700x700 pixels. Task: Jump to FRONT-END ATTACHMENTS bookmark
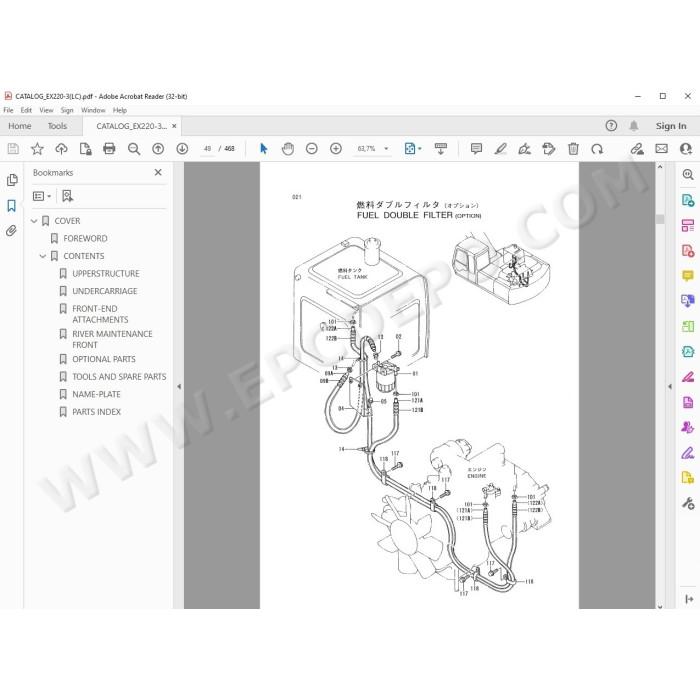[x=100, y=314]
